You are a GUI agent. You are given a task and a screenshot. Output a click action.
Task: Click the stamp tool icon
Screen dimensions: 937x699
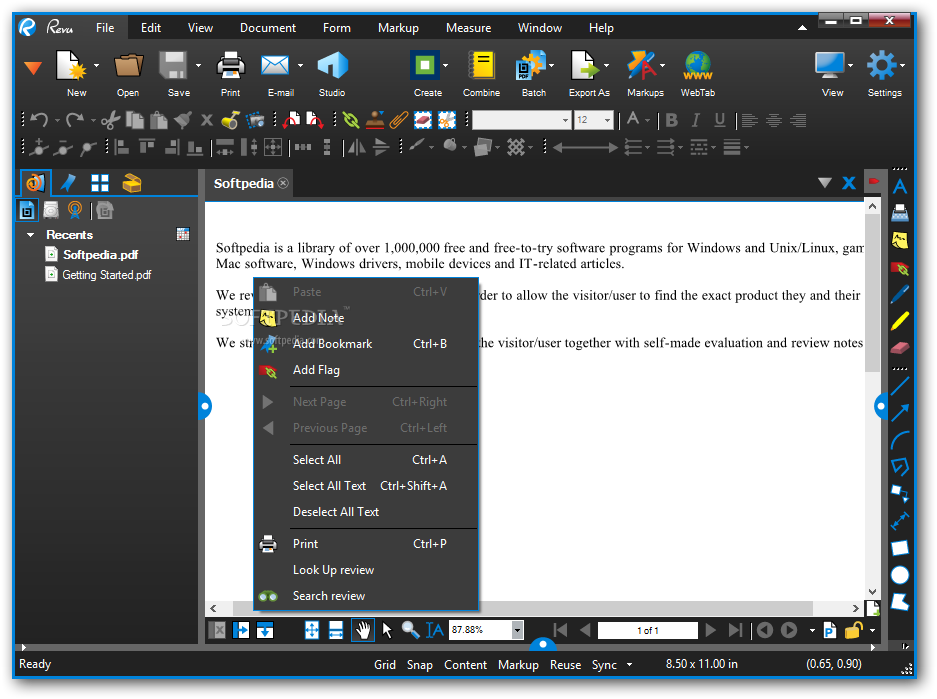pyautogui.click(x=375, y=120)
